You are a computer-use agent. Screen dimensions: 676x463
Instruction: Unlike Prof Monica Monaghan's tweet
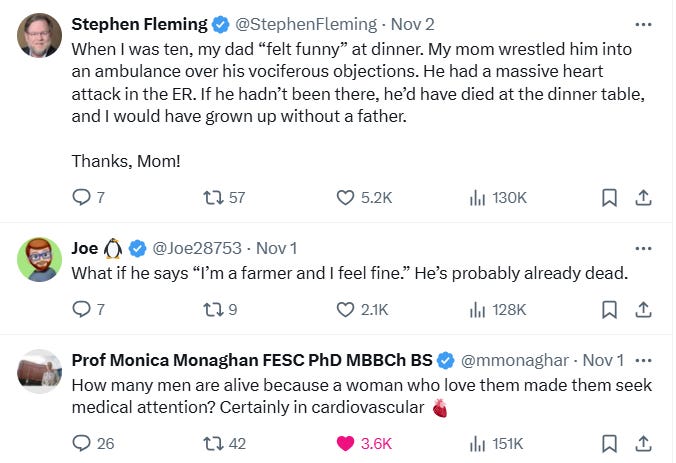click(x=345, y=443)
